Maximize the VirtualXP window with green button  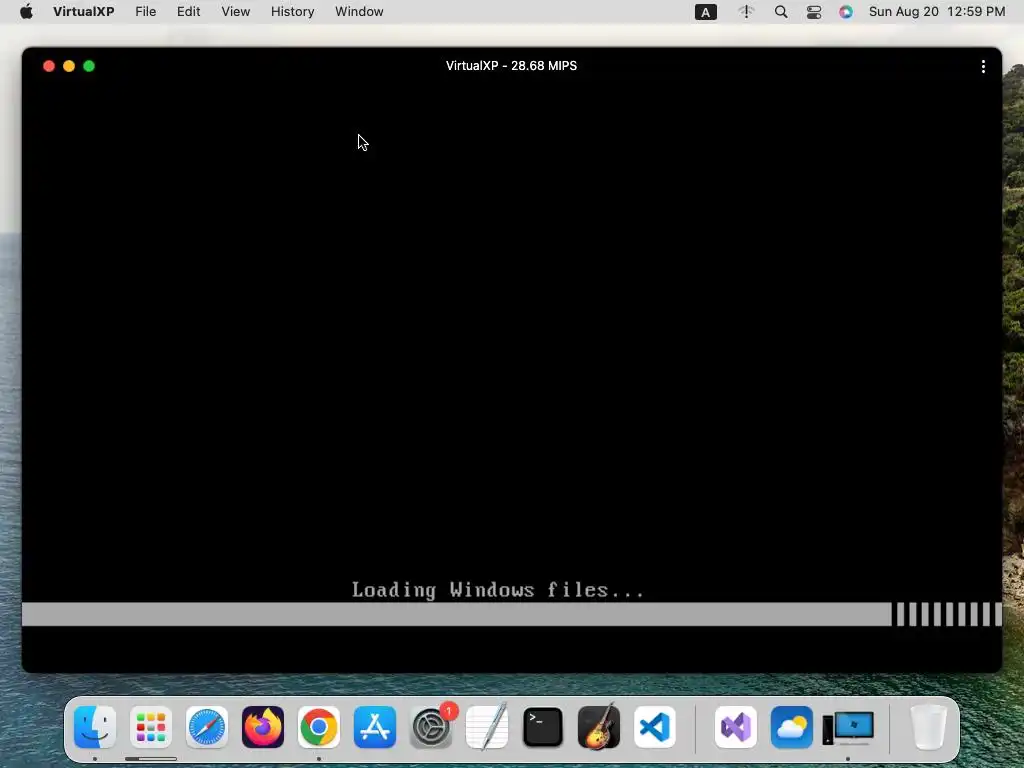tap(89, 66)
